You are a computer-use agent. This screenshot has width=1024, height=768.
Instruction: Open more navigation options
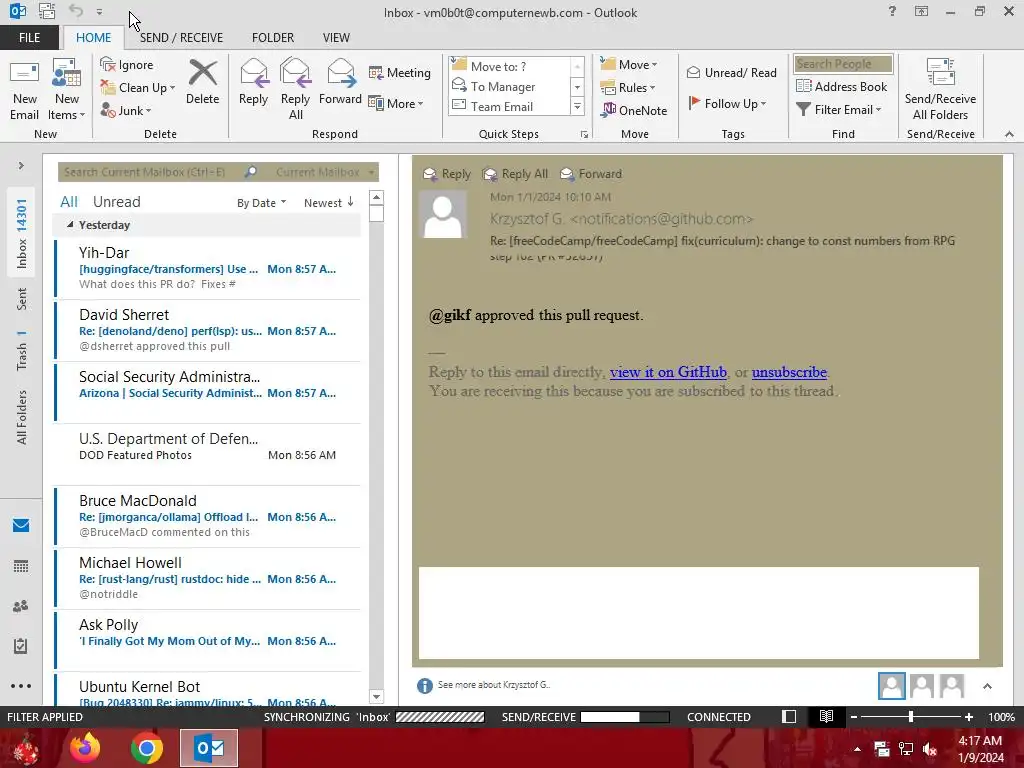coord(21,686)
